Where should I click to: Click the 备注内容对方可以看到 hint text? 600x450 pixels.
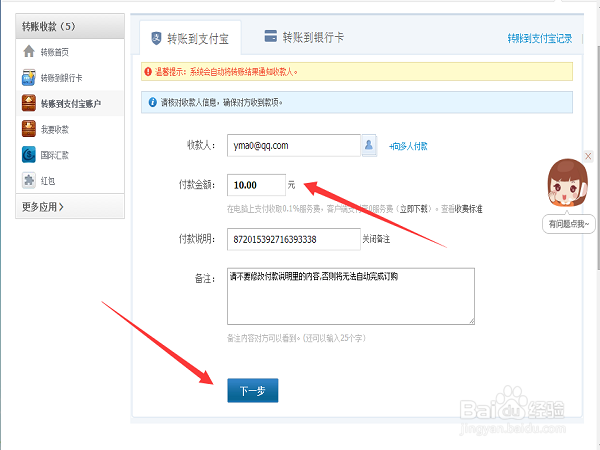(x=296, y=338)
